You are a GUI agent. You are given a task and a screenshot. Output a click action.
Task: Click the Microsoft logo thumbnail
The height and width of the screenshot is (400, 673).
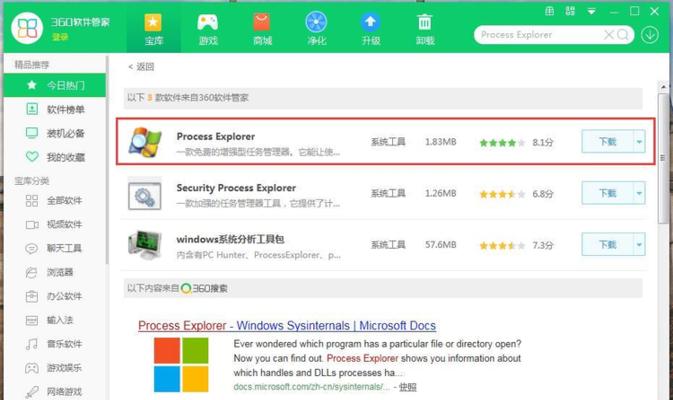(x=181, y=364)
